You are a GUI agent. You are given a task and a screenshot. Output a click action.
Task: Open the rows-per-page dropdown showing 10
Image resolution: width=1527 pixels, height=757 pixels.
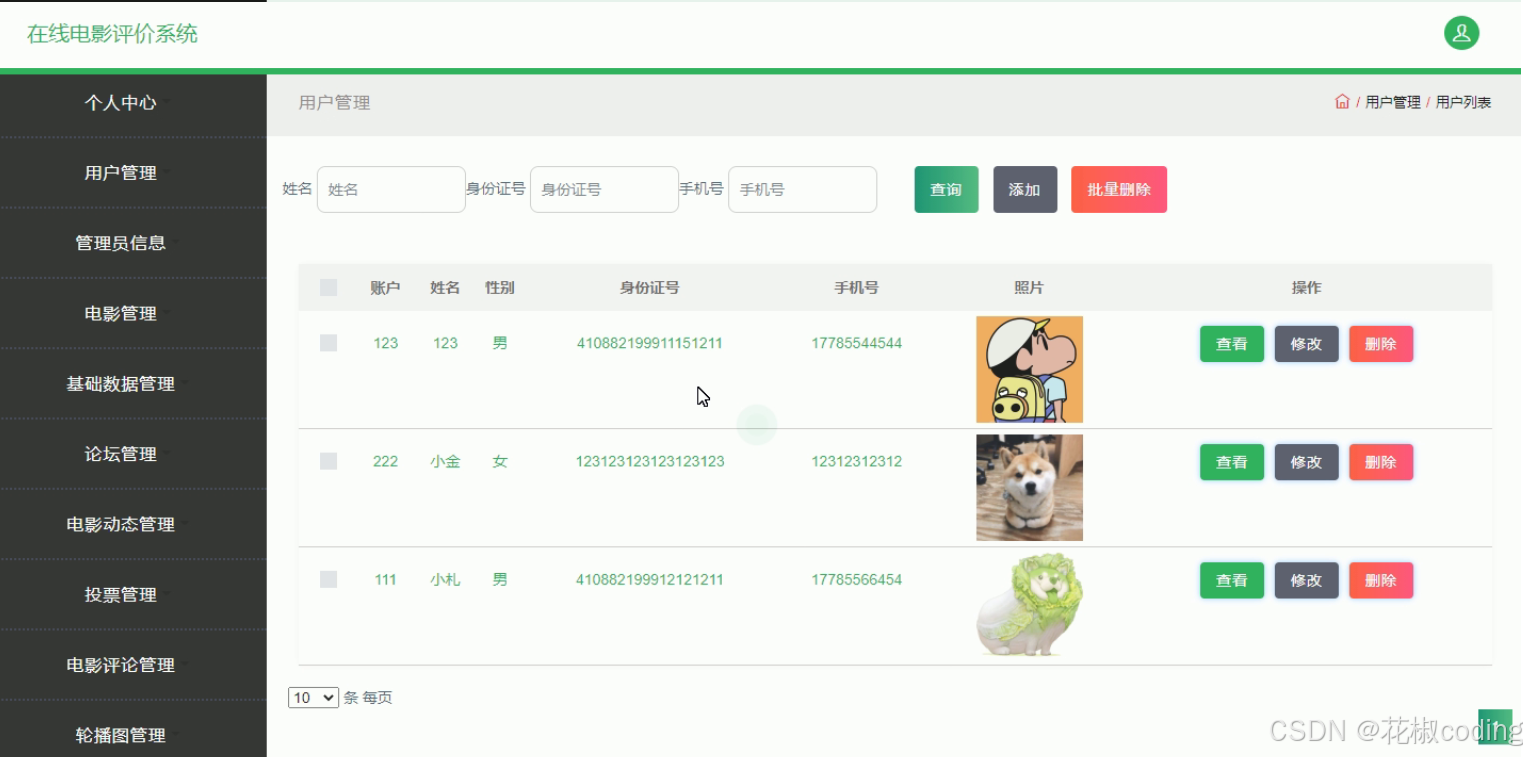pyautogui.click(x=313, y=698)
